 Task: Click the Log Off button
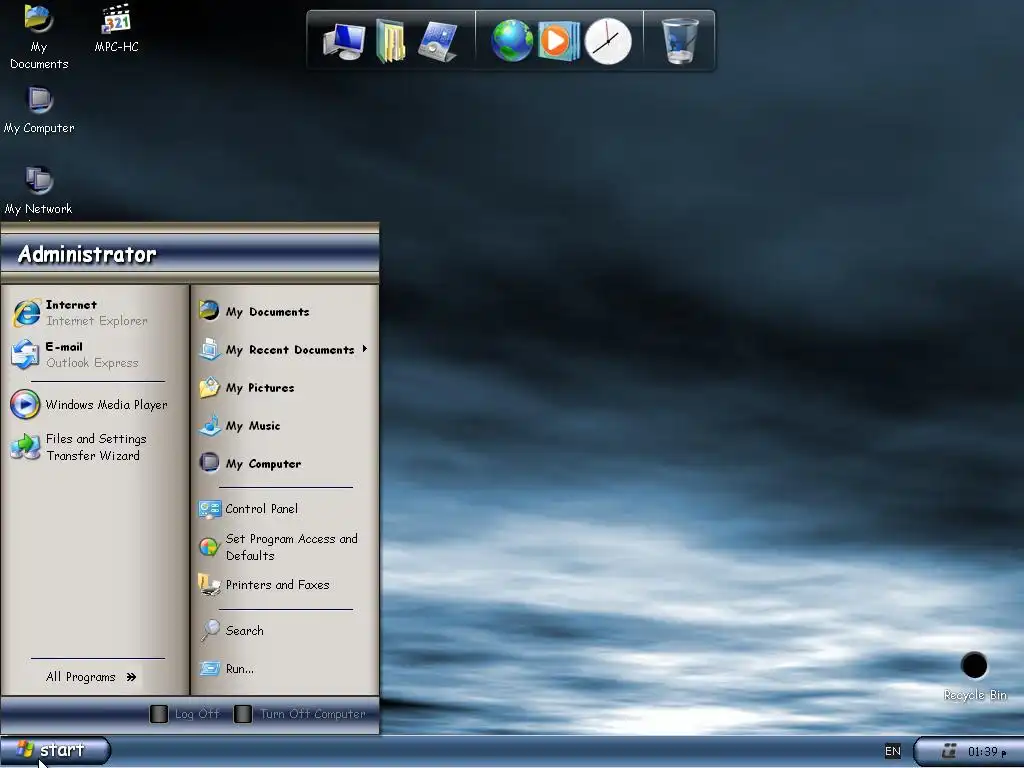tap(185, 714)
